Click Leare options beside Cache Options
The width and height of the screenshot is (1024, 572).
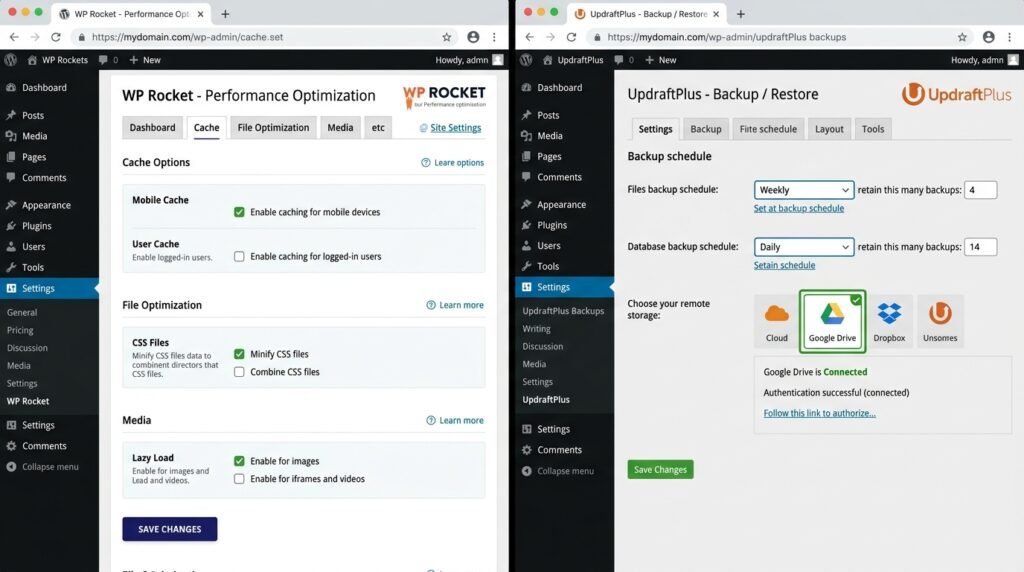click(x=453, y=163)
